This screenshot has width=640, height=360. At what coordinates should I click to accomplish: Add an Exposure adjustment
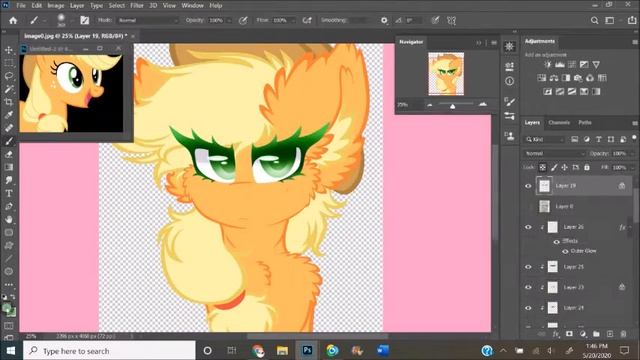pyautogui.click(x=584, y=64)
